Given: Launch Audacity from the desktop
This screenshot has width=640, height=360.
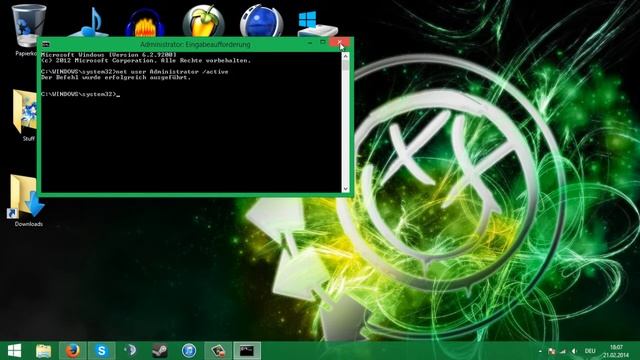Looking at the screenshot, I should tap(145, 24).
